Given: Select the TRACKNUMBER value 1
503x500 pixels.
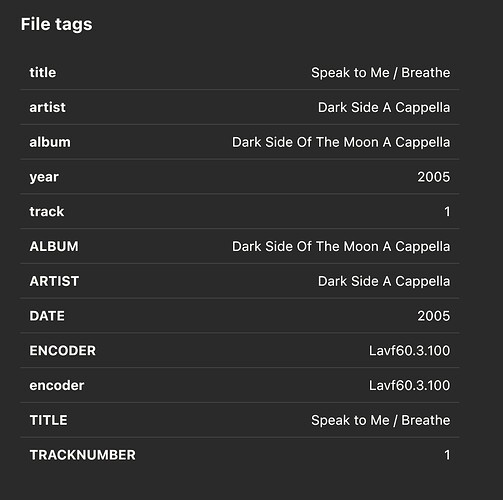Looking at the screenshot, I should pyautogui.click(x=447, y=455).
